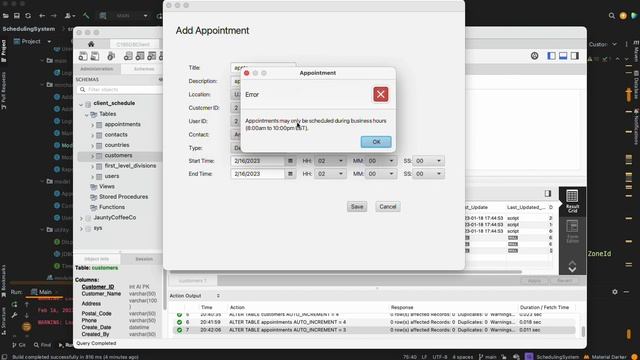Collapse client_schedule schema node
The height and width of the screenshot is (360, 640).
pyautogui.click(x=81, y=104)
